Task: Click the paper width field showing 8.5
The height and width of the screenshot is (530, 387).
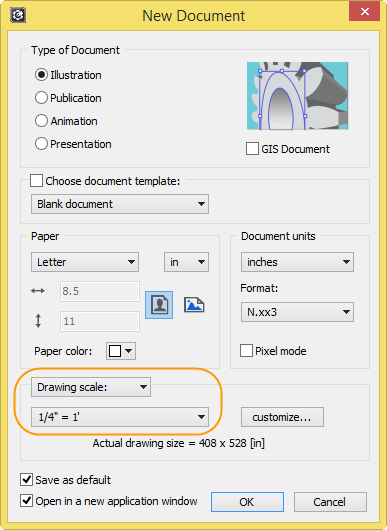Action: (100, 291)
